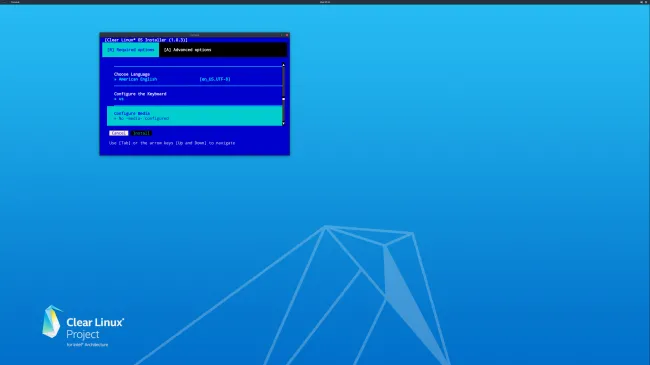Click the terminal window title bar

[194, 35]
